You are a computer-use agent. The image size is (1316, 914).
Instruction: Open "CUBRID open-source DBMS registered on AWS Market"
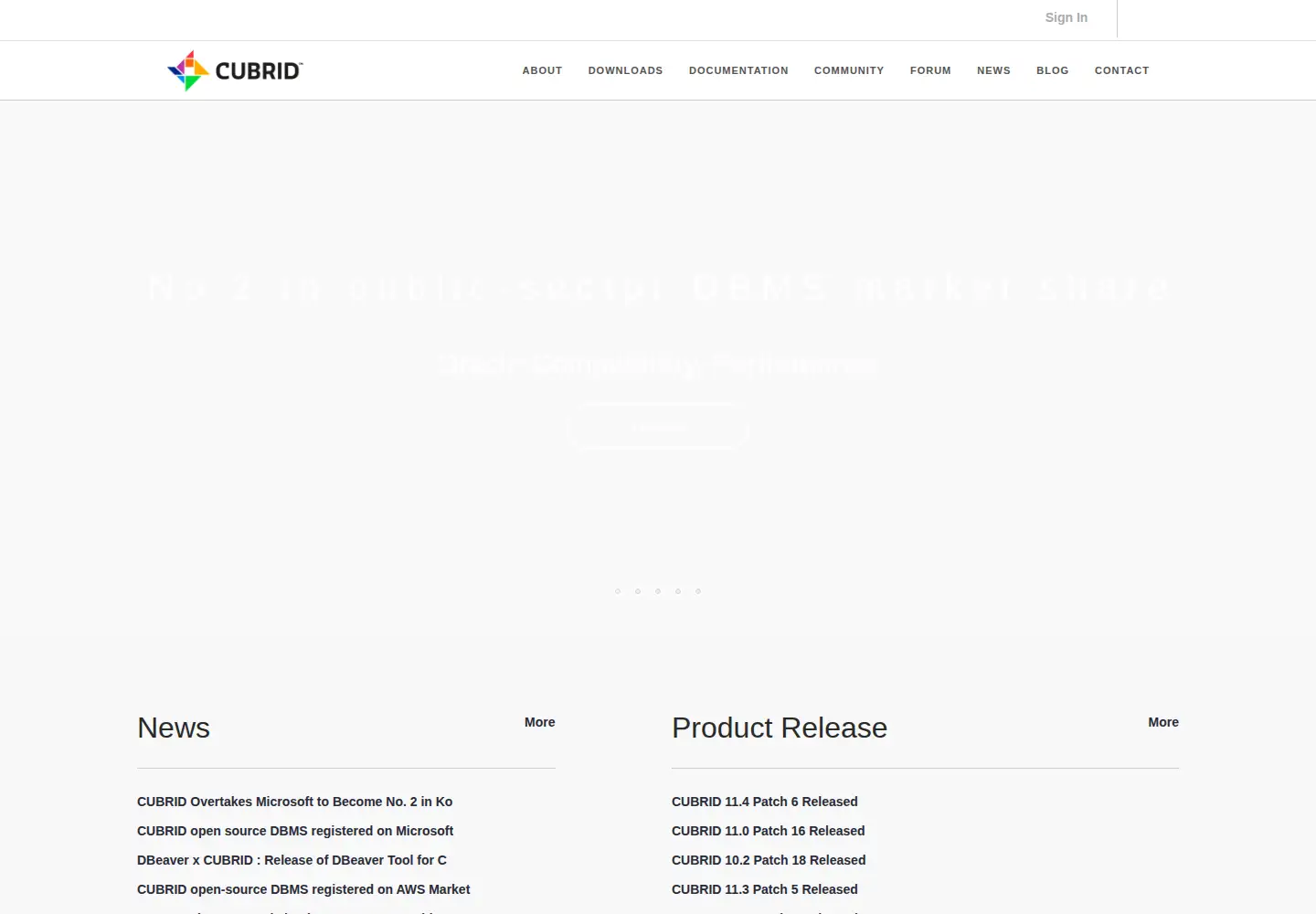coord(303,889)
